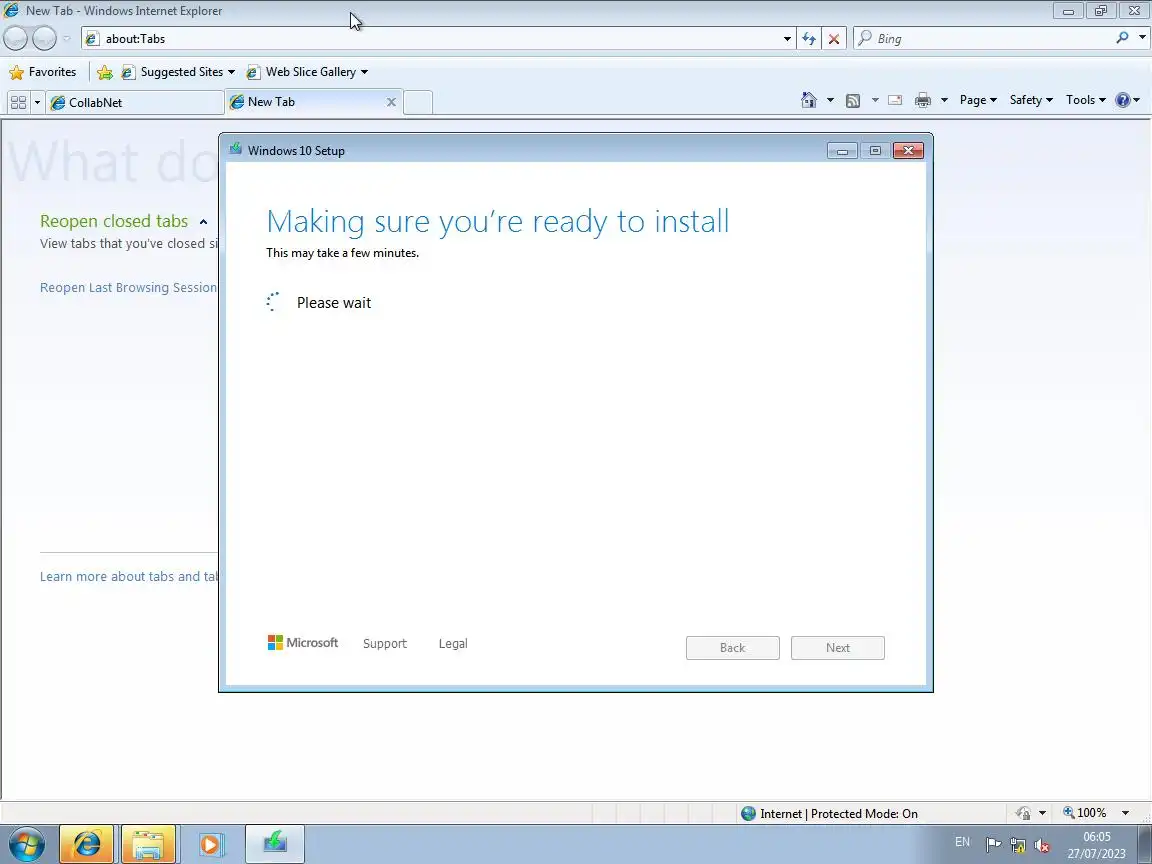Click the Web Slice Gallery icon

253,72
